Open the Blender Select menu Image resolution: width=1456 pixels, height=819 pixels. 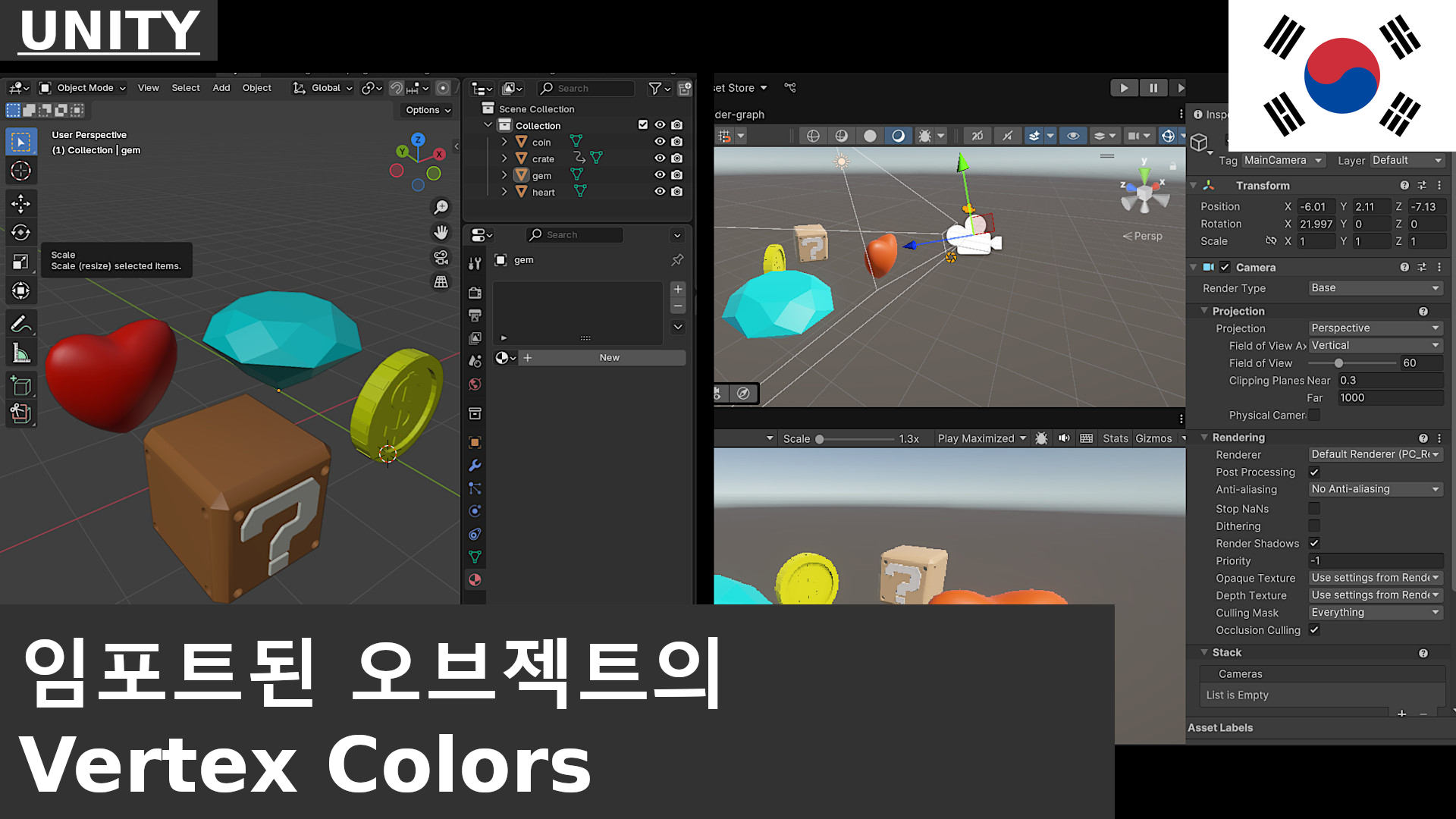point(186,88)
